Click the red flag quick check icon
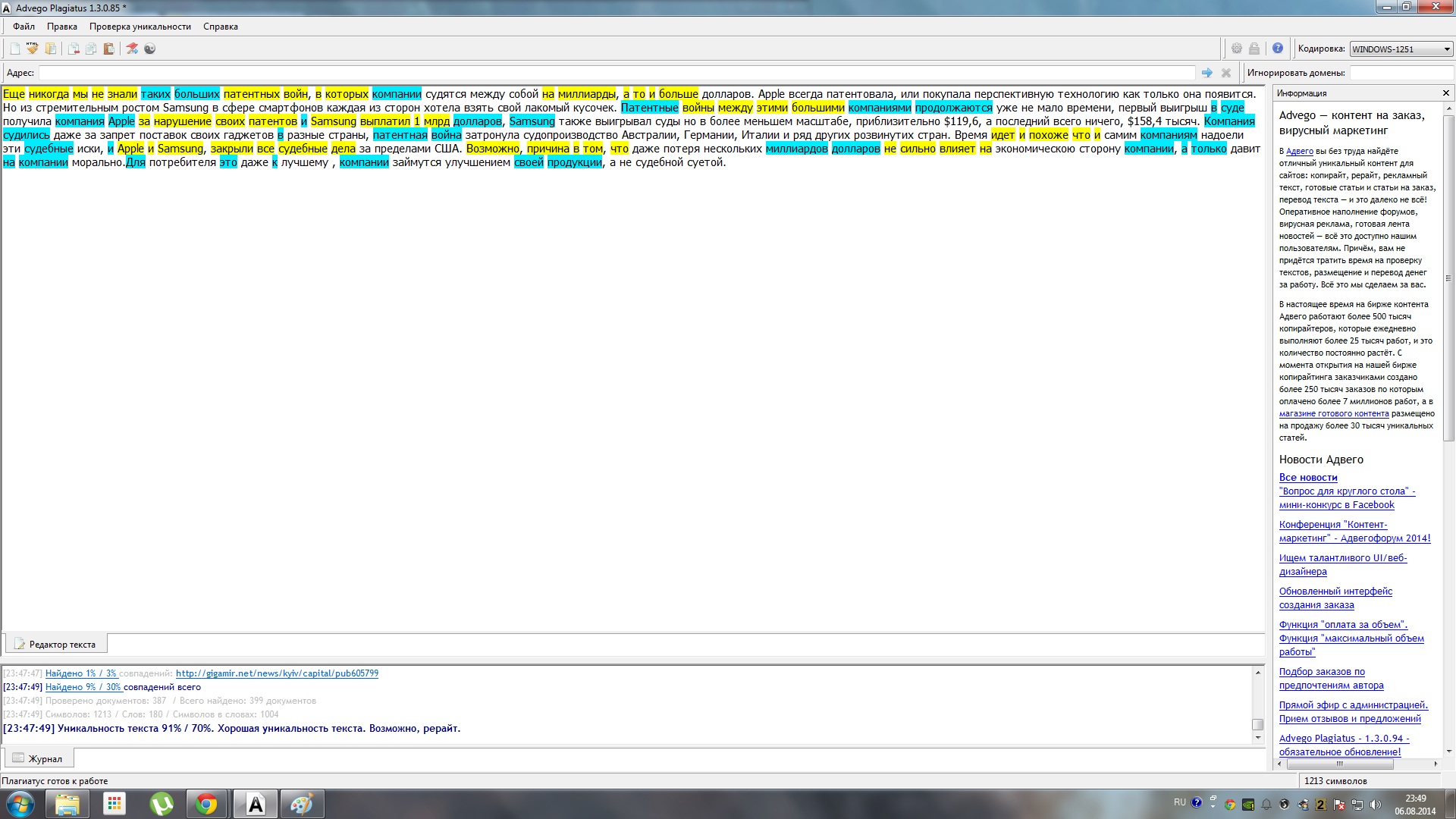This screenshot has height=819, width=1456. coord(132,49)
